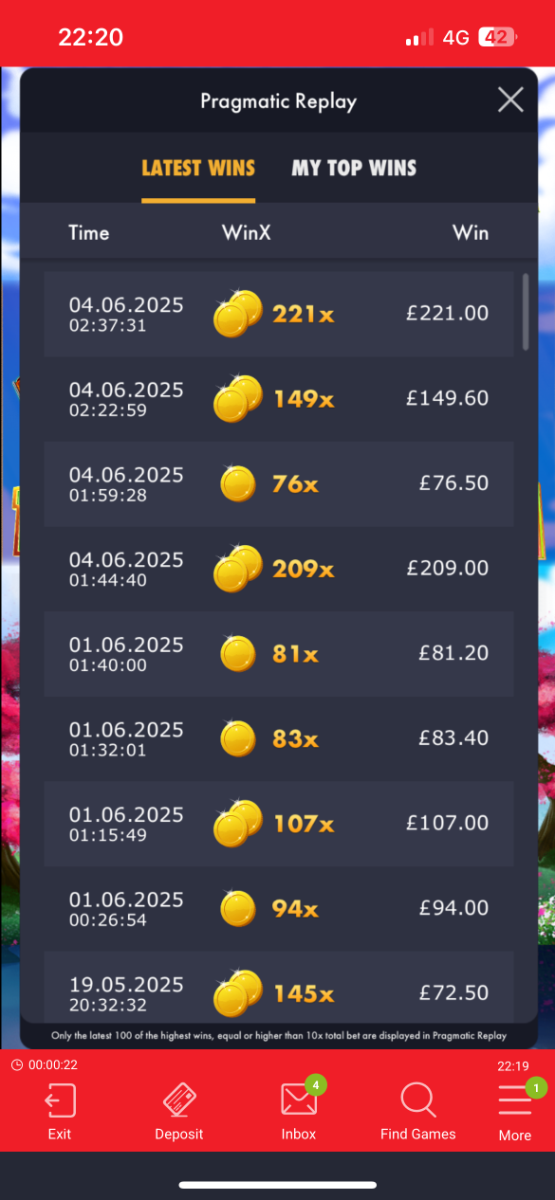The width and height of the screenshot is (555, 1200).
Task: Replay the £149.60 win entry
Action: click(x=279, y=399)
